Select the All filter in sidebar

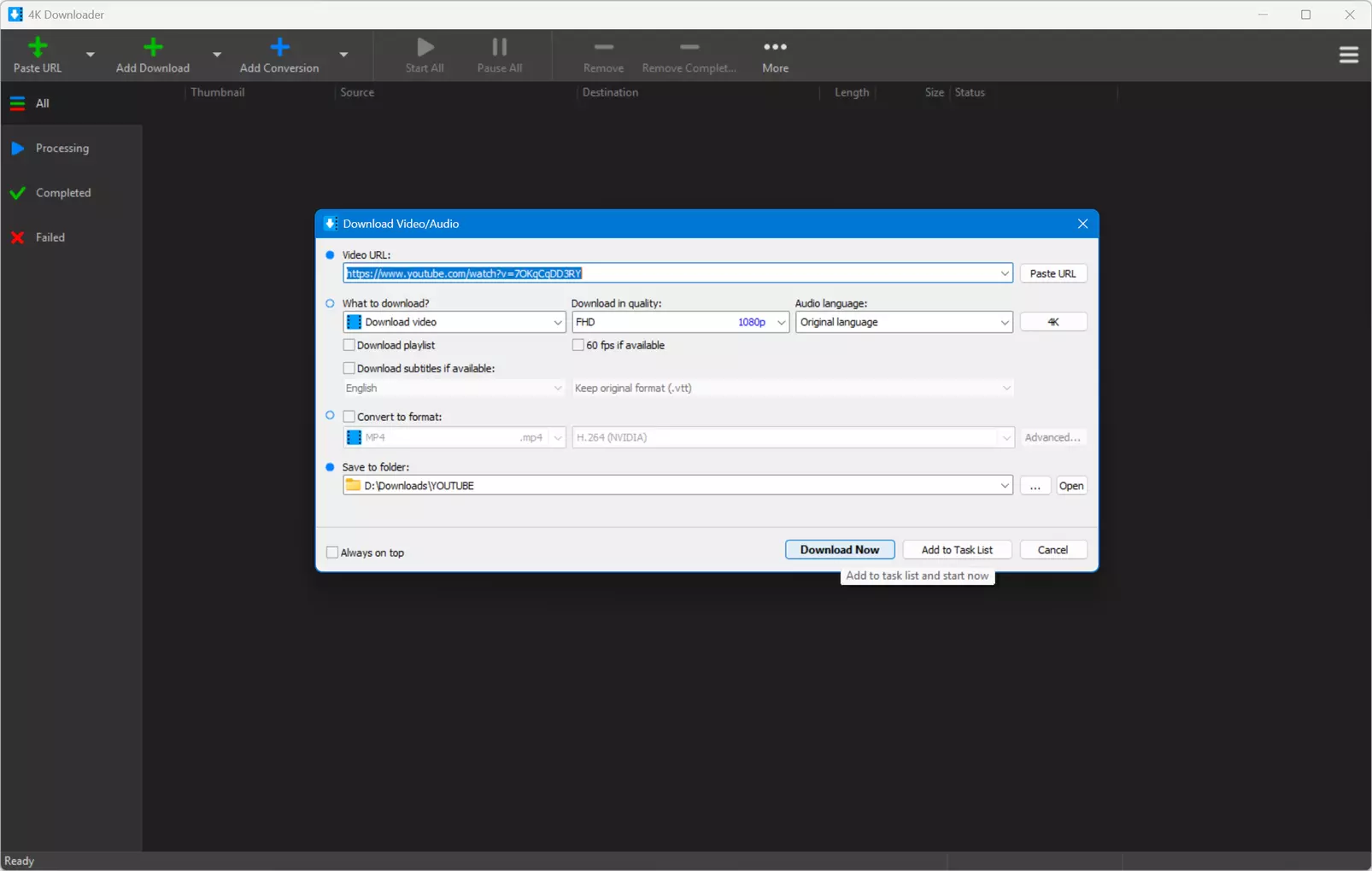point(72,103)
